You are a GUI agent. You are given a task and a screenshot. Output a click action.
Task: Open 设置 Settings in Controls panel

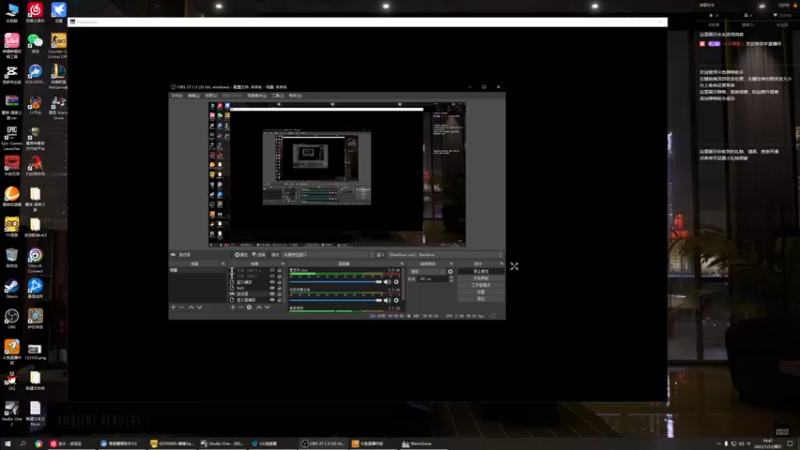(481, 292)
